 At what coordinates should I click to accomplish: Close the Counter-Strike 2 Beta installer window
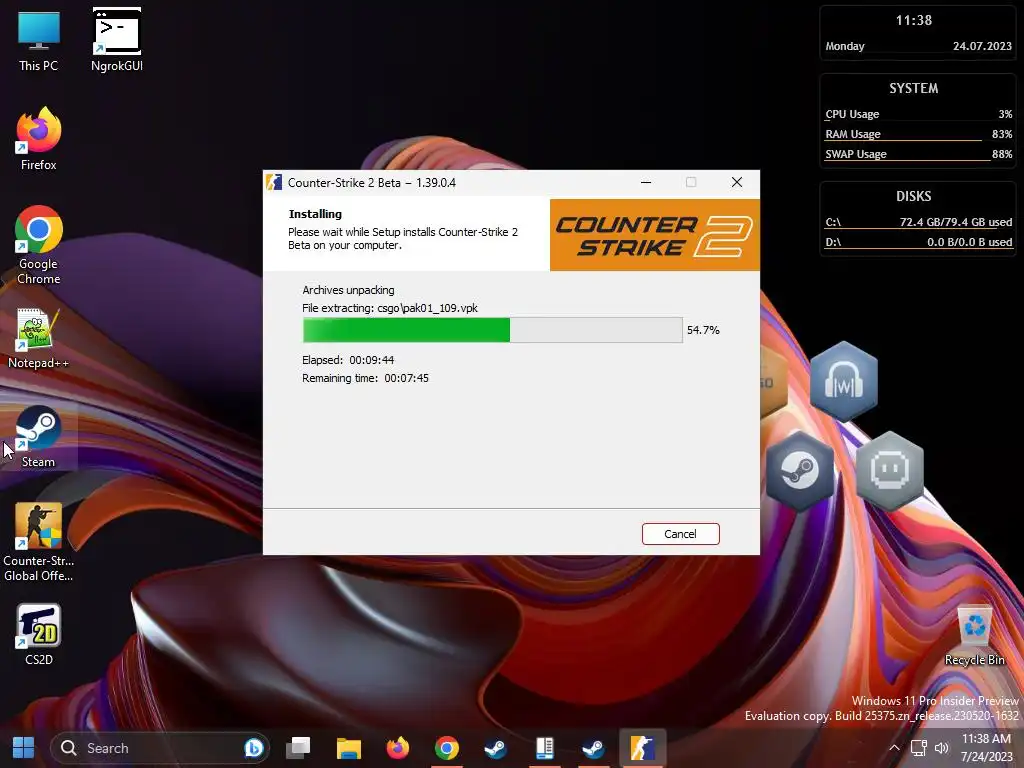point(737,182)
